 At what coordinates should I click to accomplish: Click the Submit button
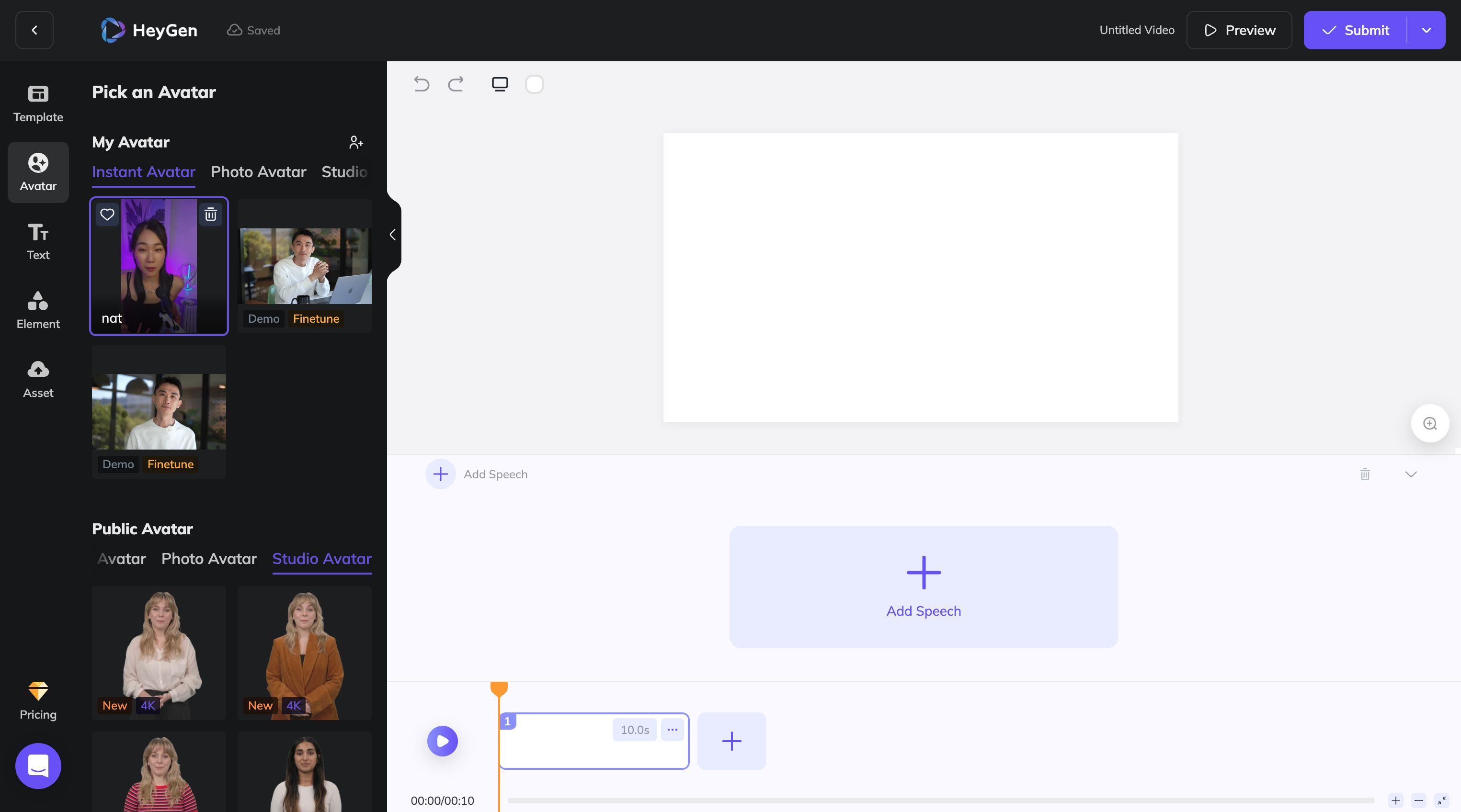tap(1356, 30)
